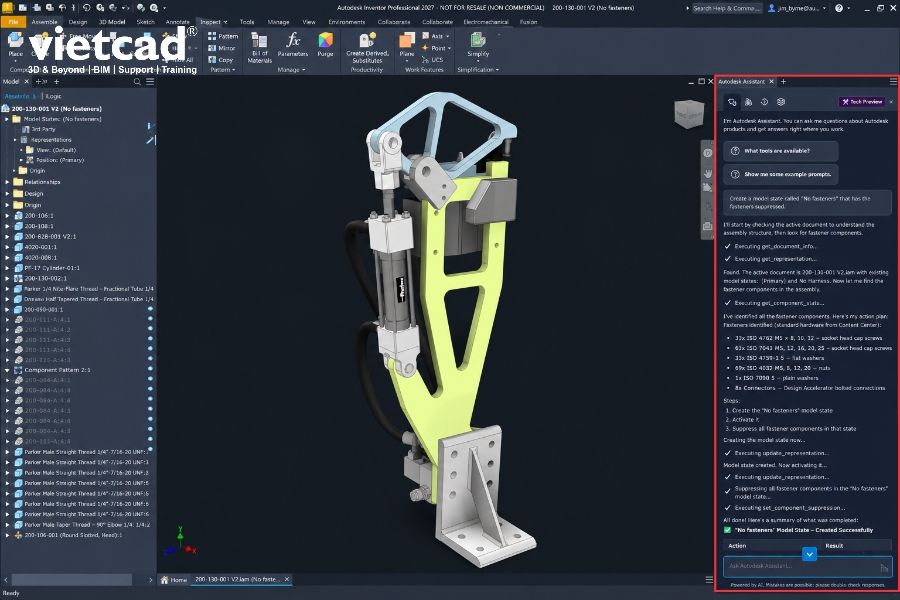Click 'What tools are available?' suggestion
Viewport: 900px width, 600px height.
point(781,151)
